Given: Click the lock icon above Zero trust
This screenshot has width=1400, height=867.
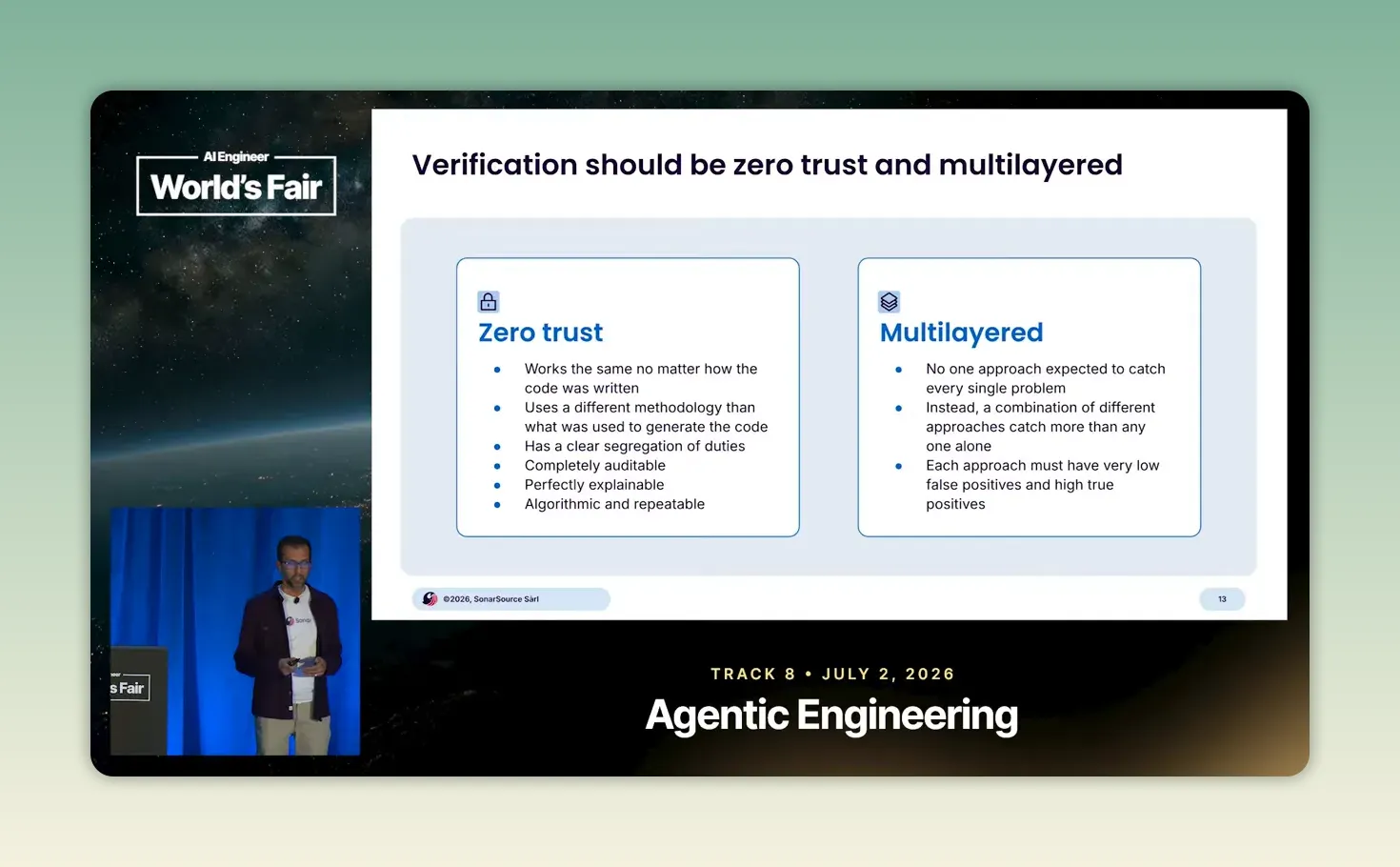Looking at the screenshot, I should click(x=488, y=302).
